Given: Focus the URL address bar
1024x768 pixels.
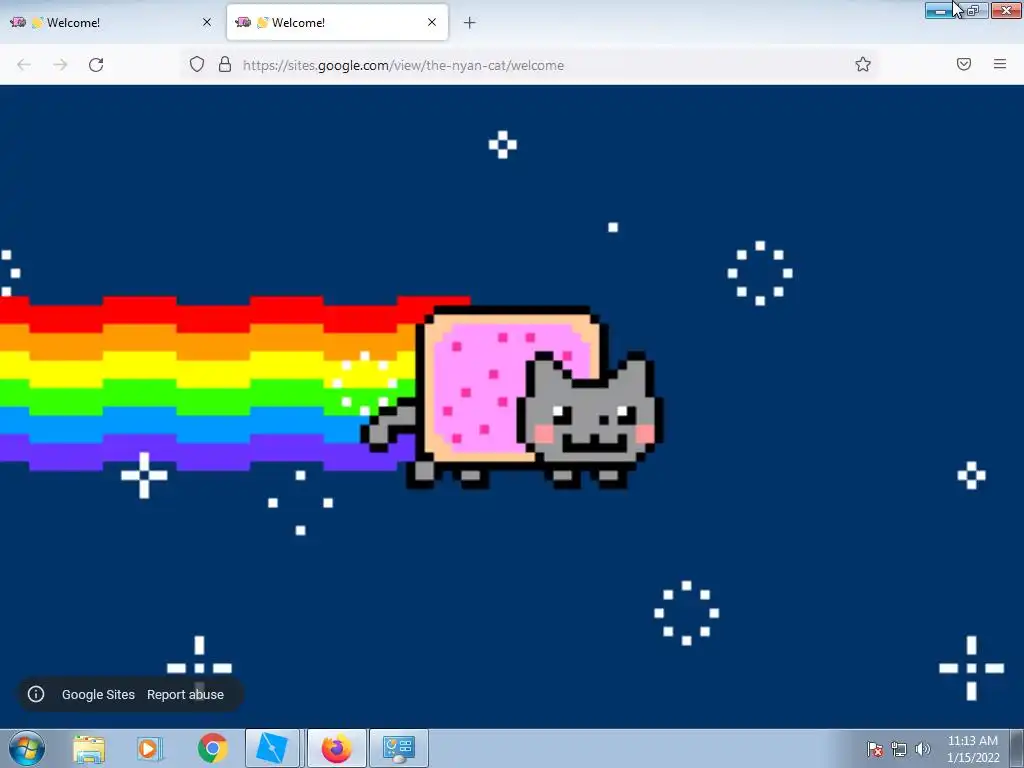Looking at the screenshot, I should click(529, 65).
